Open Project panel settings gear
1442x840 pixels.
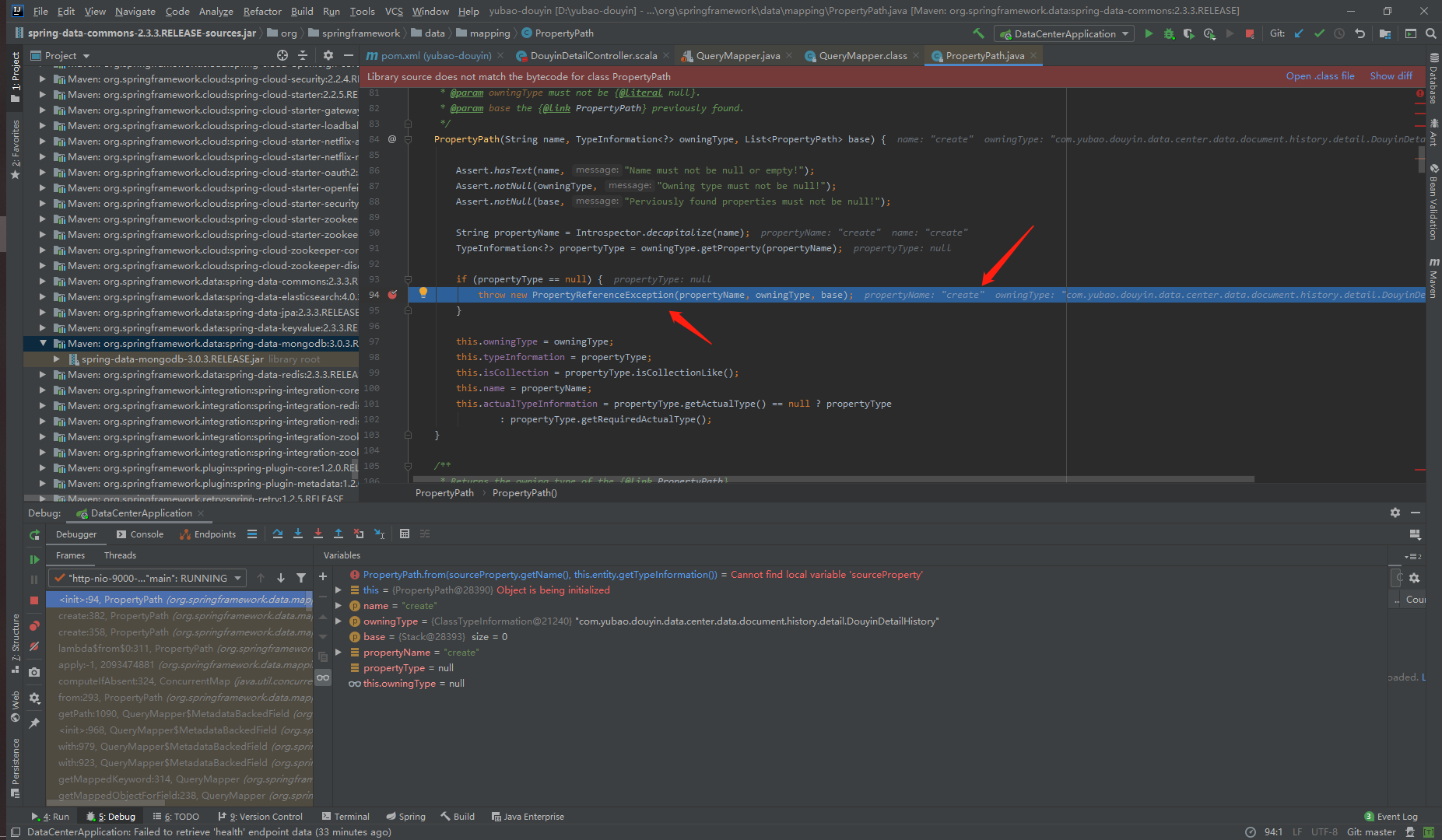click(328, 55)
